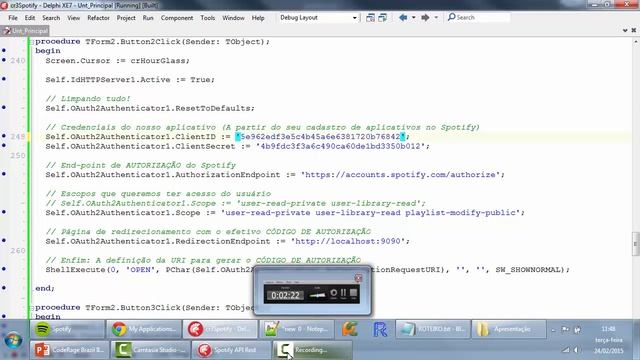Click the scroll up arrow of the editor
640x360 pixels.
coord(636,42)
